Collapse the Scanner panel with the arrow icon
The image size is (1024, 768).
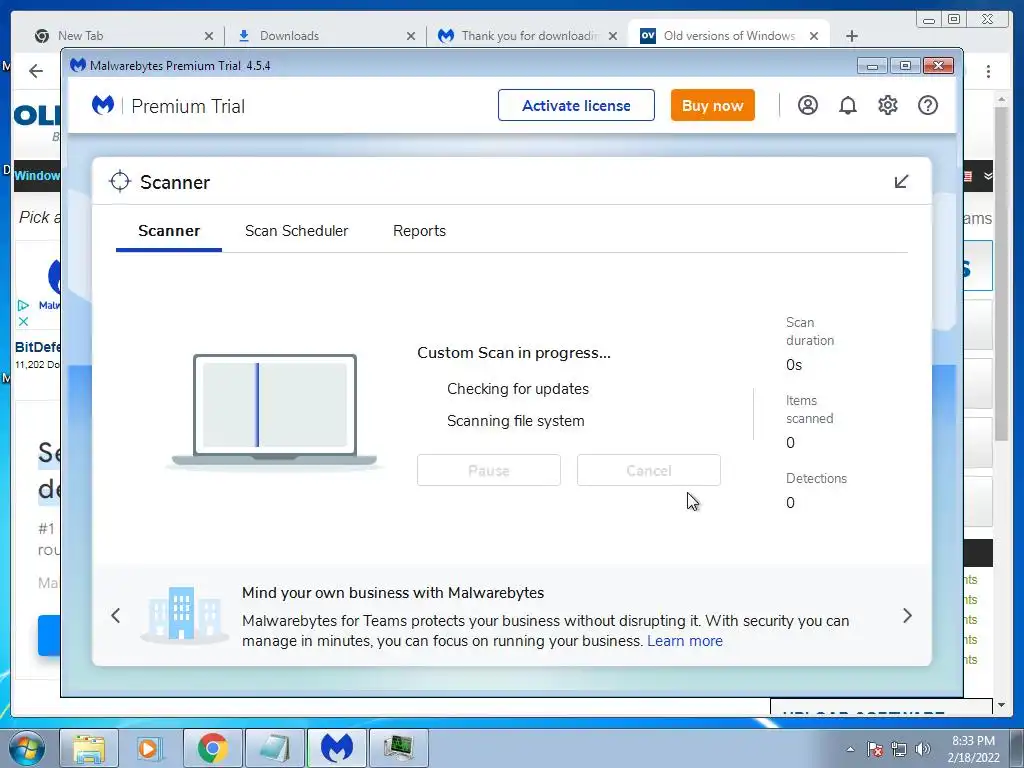click(x=901, y=182)
